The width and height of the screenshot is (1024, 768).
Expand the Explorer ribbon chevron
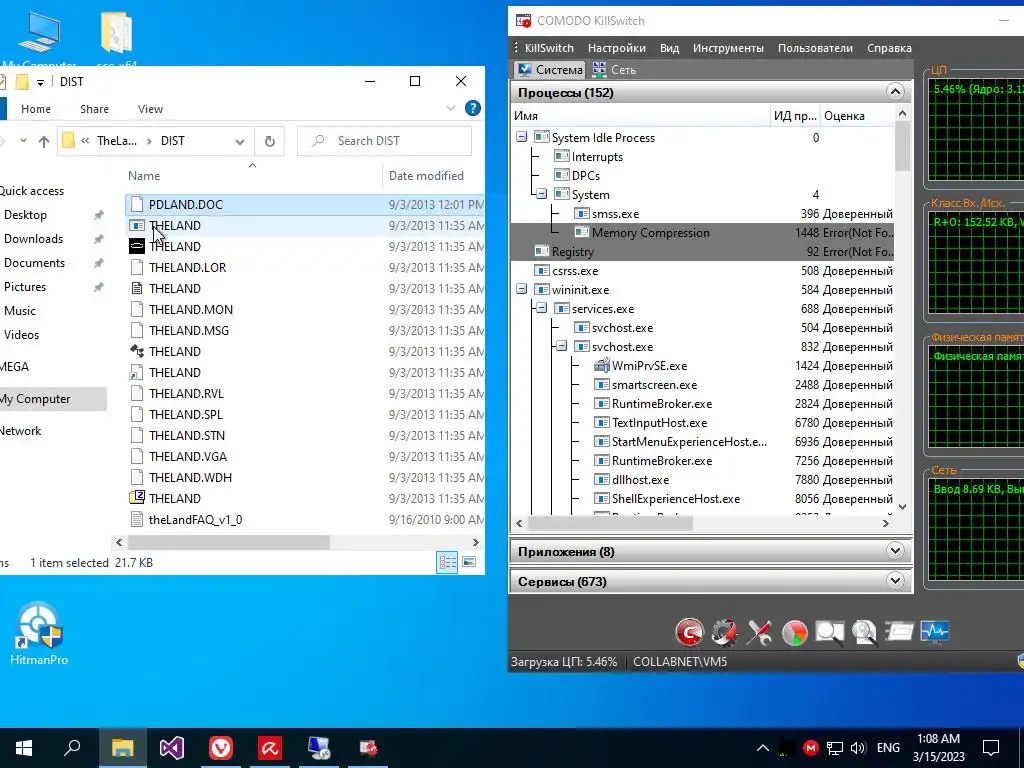coord(451,108)
